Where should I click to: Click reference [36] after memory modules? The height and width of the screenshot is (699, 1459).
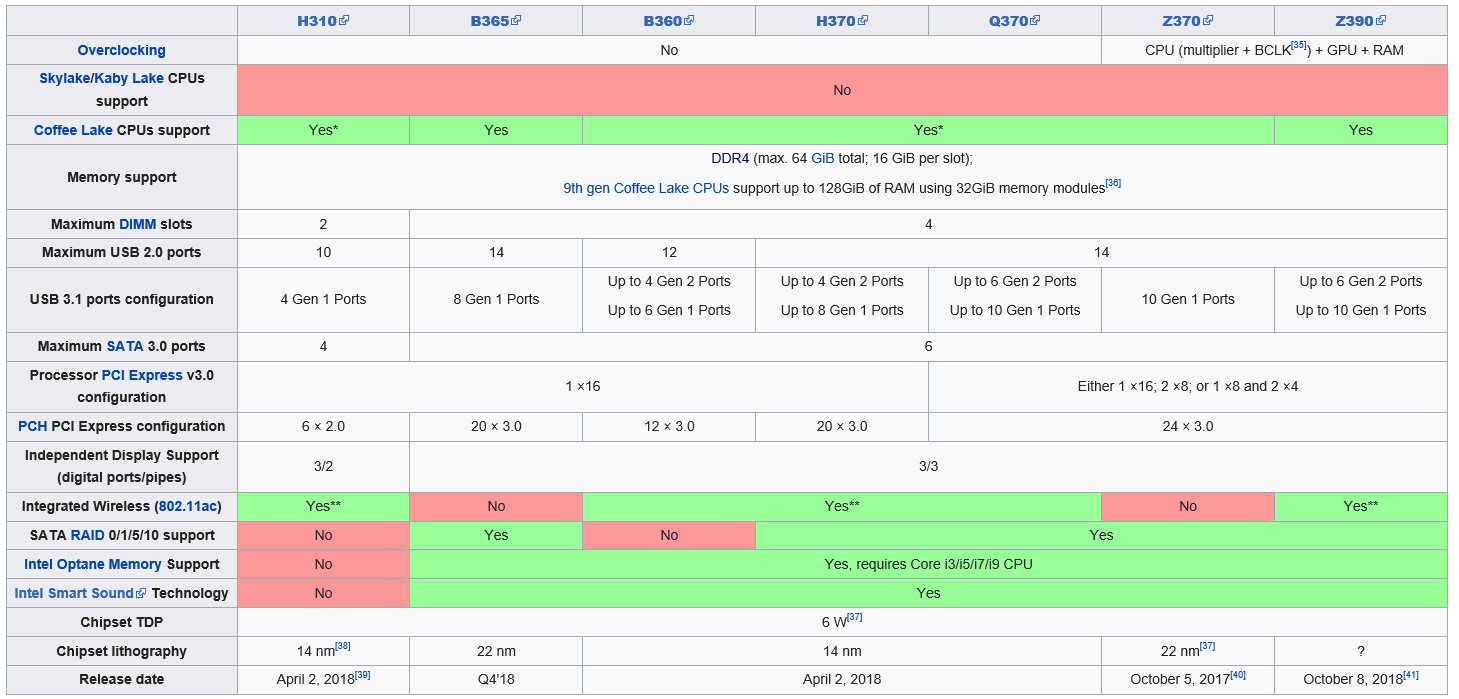coord(1113,183)
